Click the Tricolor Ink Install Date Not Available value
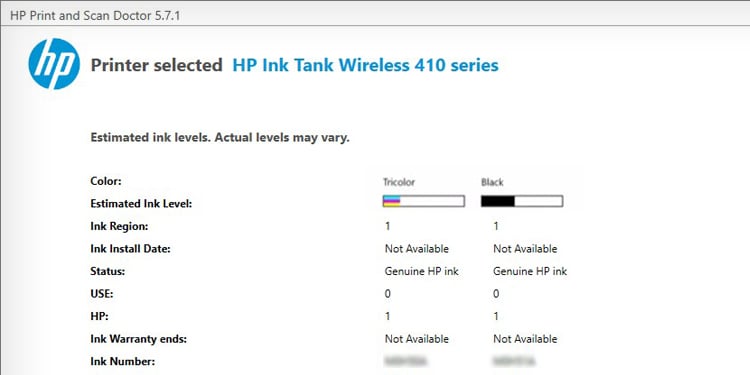 417,249
